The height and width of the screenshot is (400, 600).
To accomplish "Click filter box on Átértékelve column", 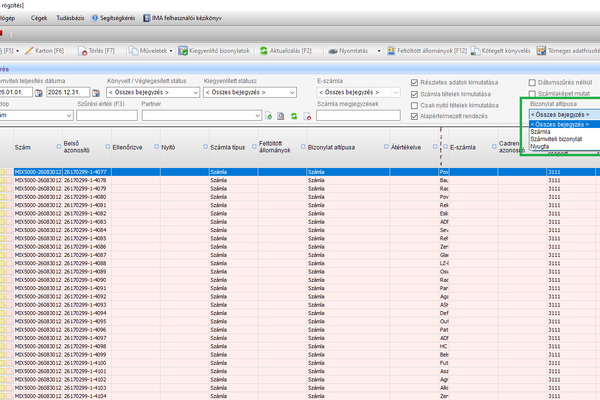I will pos(435,147).
